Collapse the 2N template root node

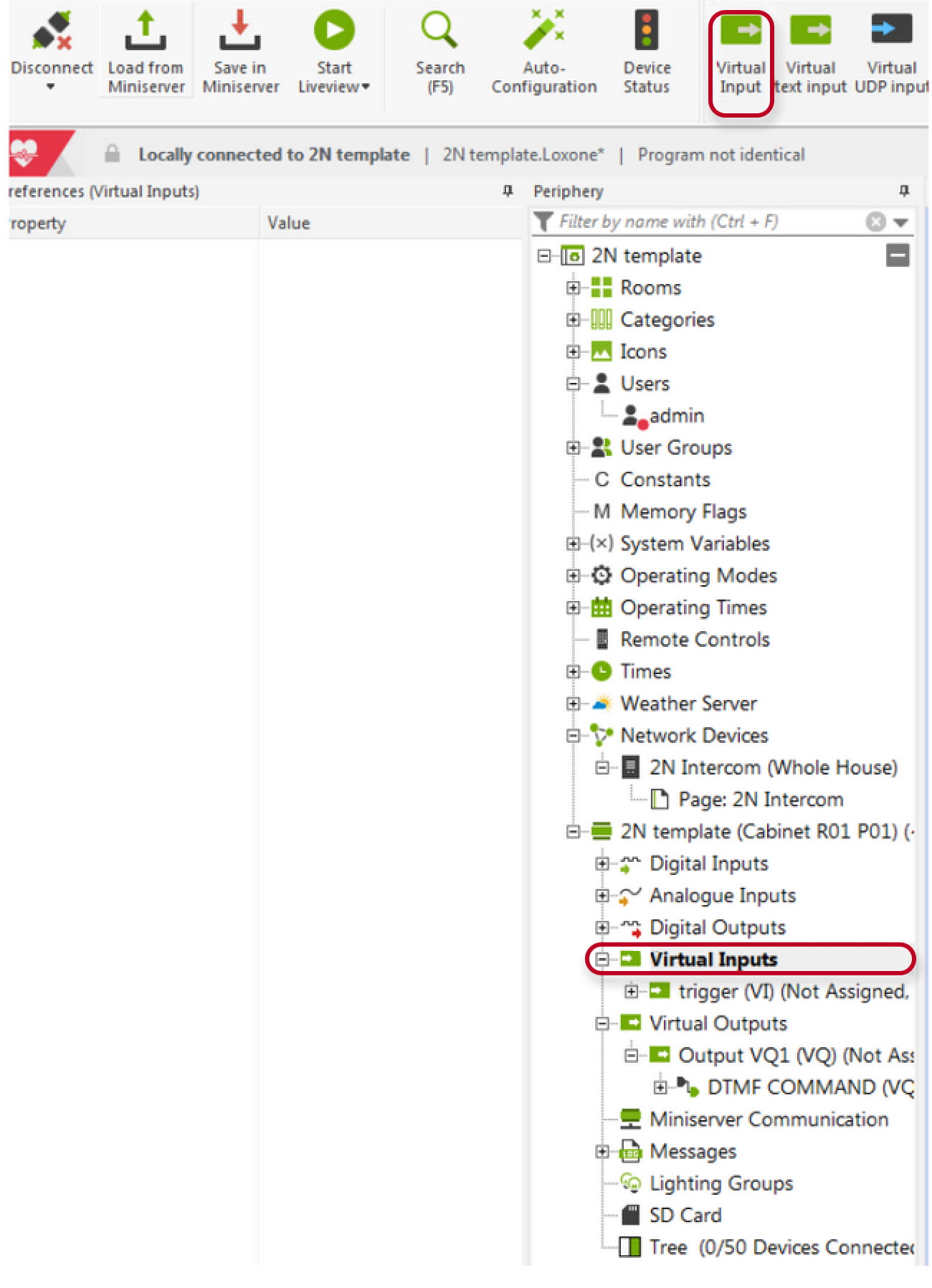click(543, 255)
